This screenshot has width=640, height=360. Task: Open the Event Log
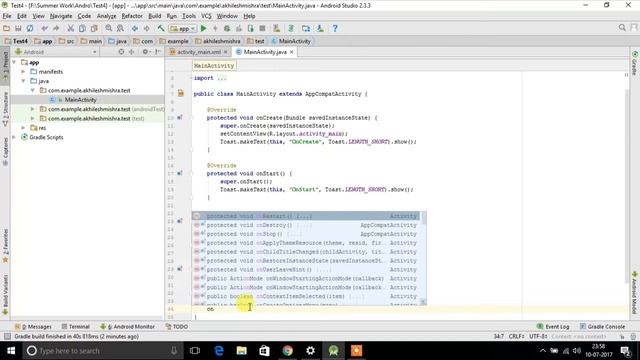pyautogui.click(x=553, y=327)
